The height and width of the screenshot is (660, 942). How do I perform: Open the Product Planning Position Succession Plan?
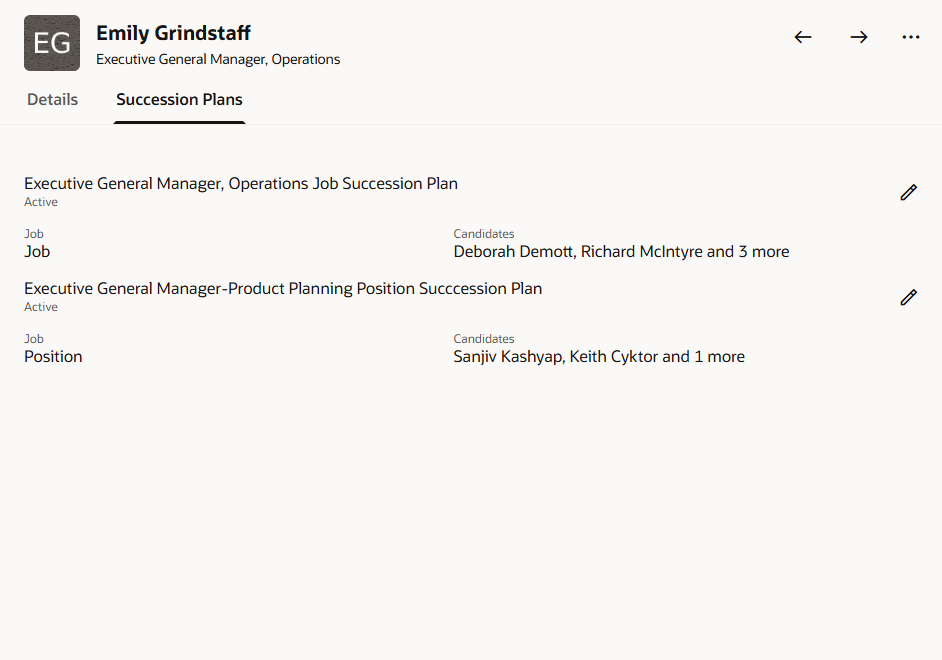[283, 288]
